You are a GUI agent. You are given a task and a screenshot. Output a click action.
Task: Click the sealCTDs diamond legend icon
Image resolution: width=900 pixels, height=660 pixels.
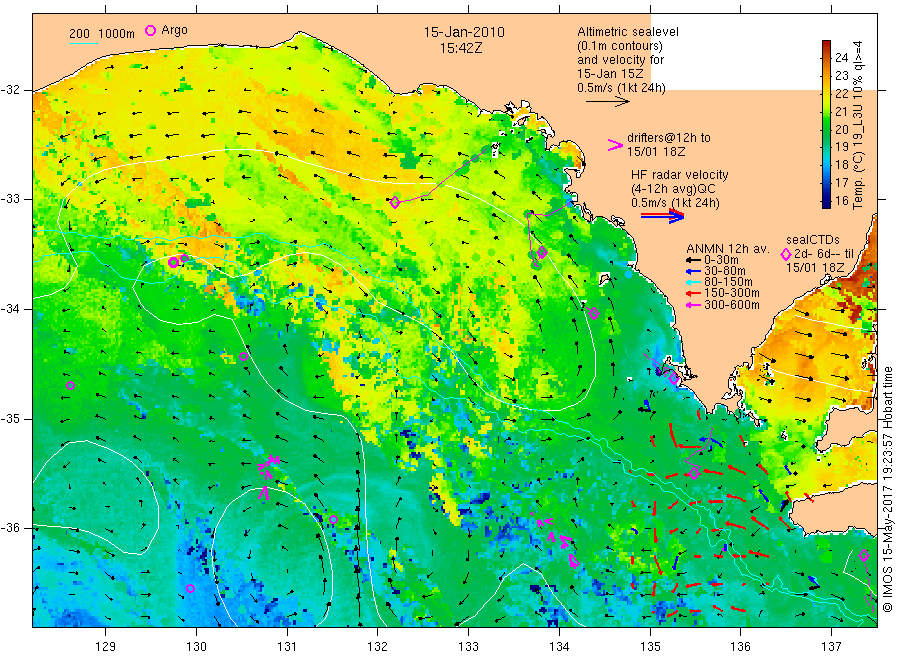coord(786,254)
